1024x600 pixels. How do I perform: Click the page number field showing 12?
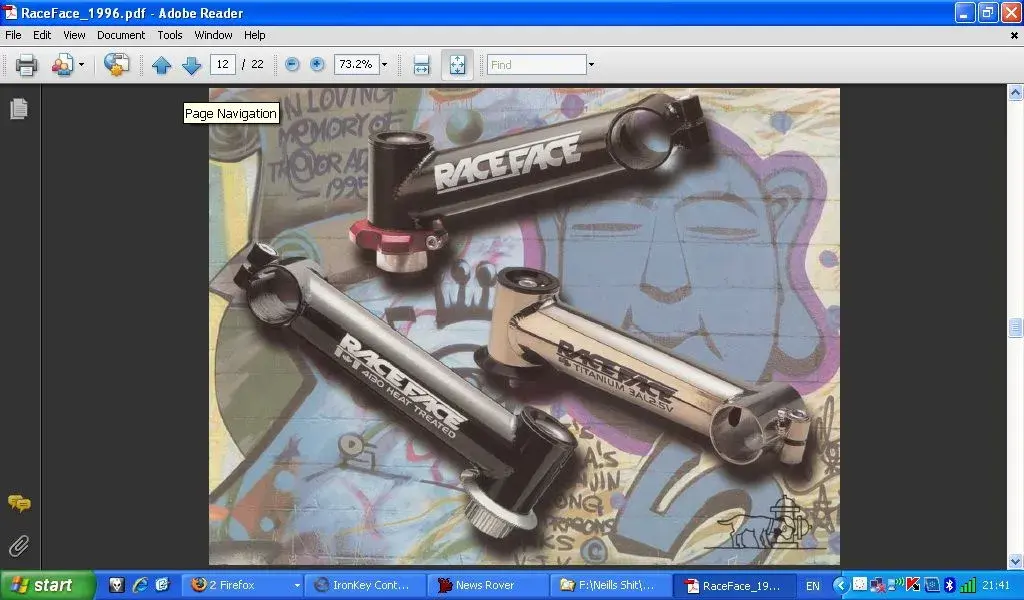223,64
